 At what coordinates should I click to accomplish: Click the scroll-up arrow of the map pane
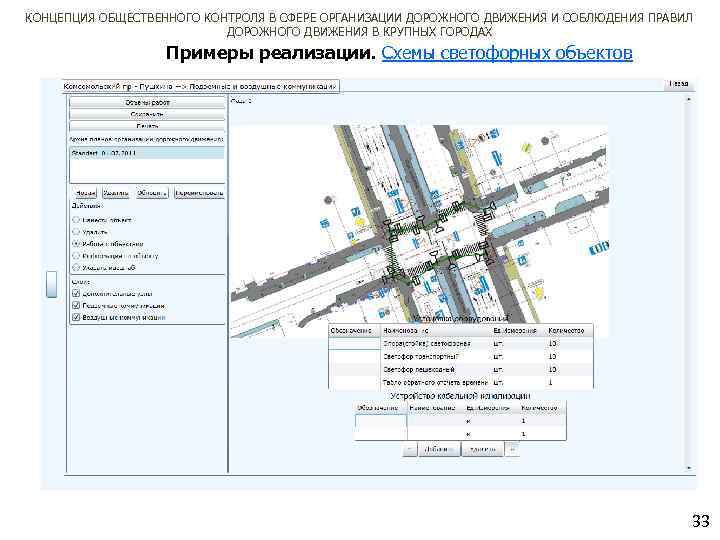pyautogui.click(x=688, y=99)
